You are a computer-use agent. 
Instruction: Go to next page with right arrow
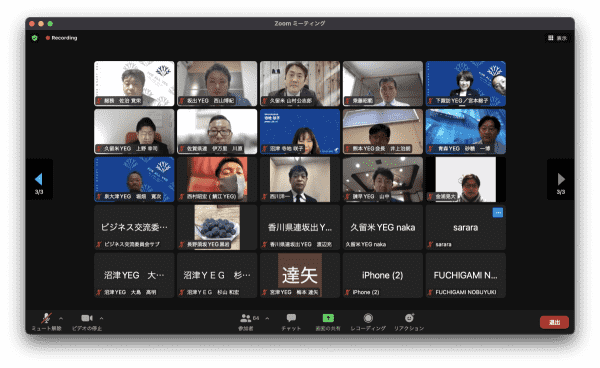click(x=561, y=179)
